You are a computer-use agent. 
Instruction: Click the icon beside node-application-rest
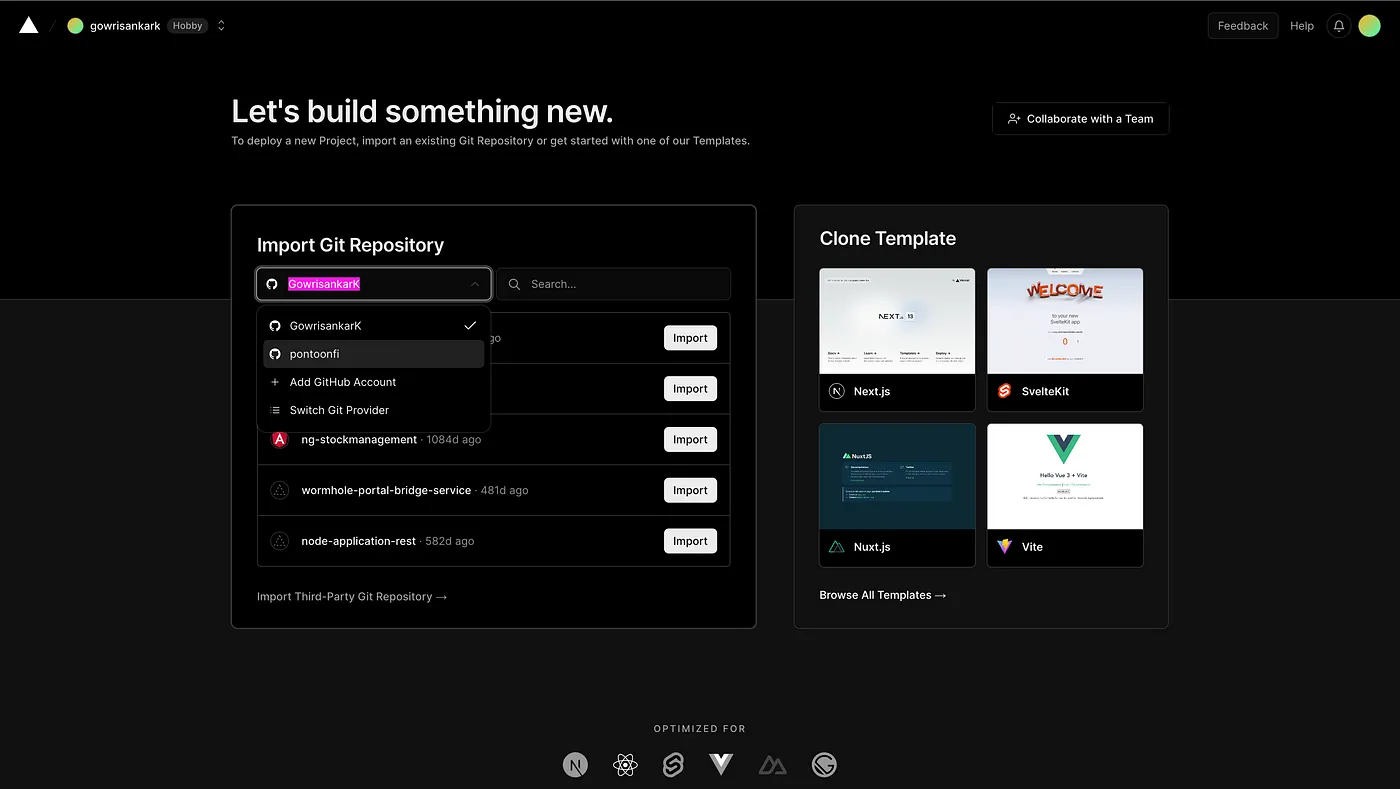click(280, 541)
